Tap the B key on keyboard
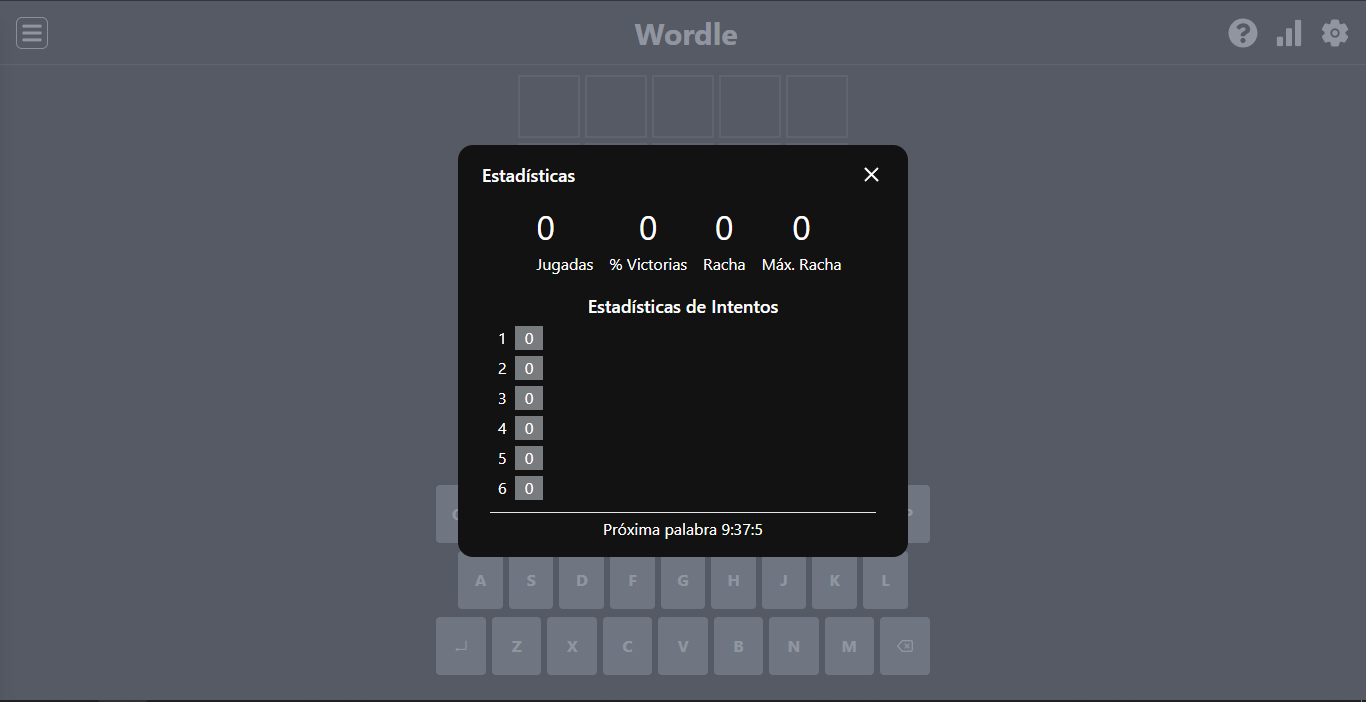Image resolution: width=1366 pixels, height=702 pixels. coord(738,646)
